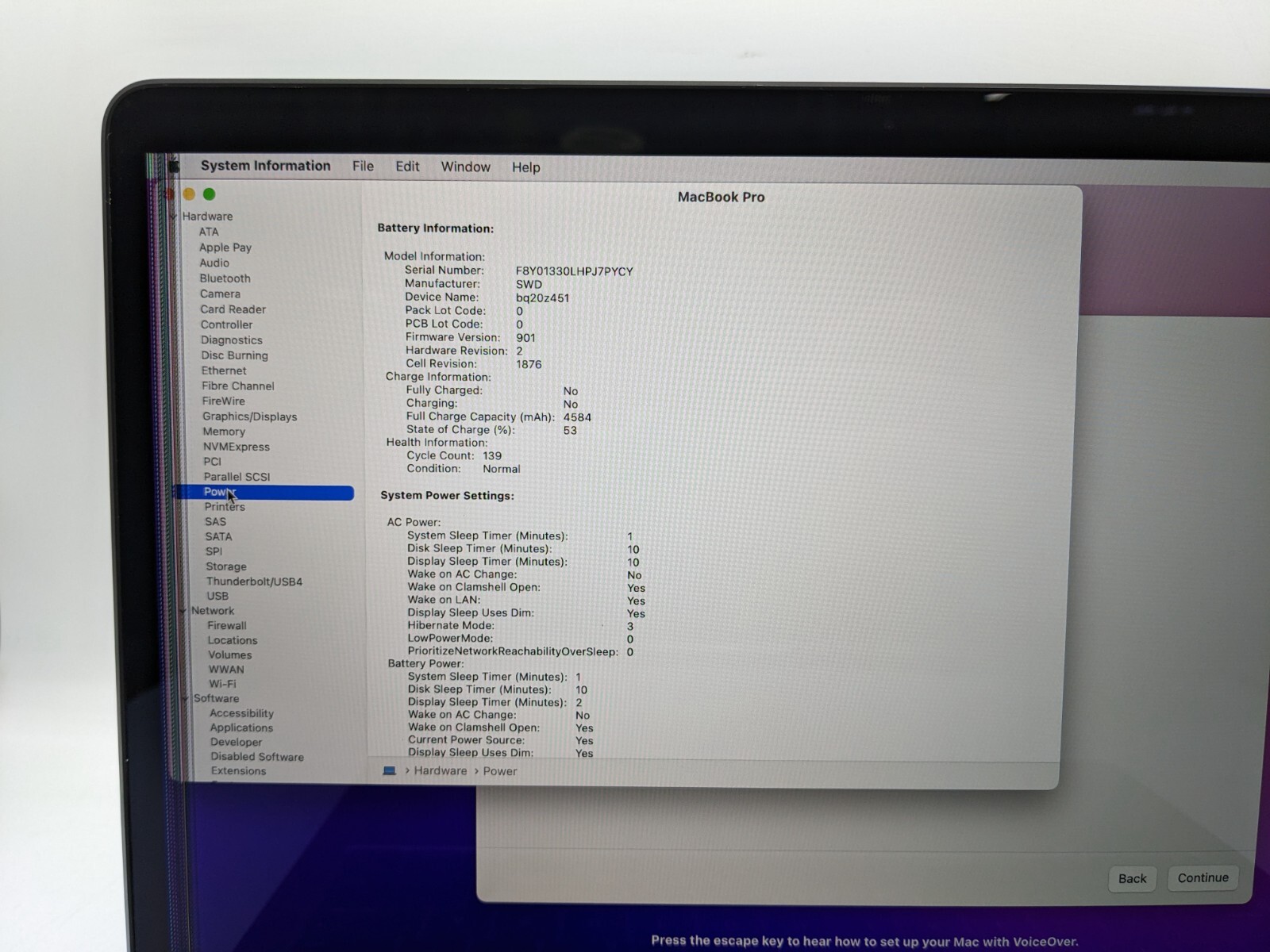Select Apple Pay in the sidebar
Image resolution: width=1270 pixels, height=952 pixels.
pos(225,248)
